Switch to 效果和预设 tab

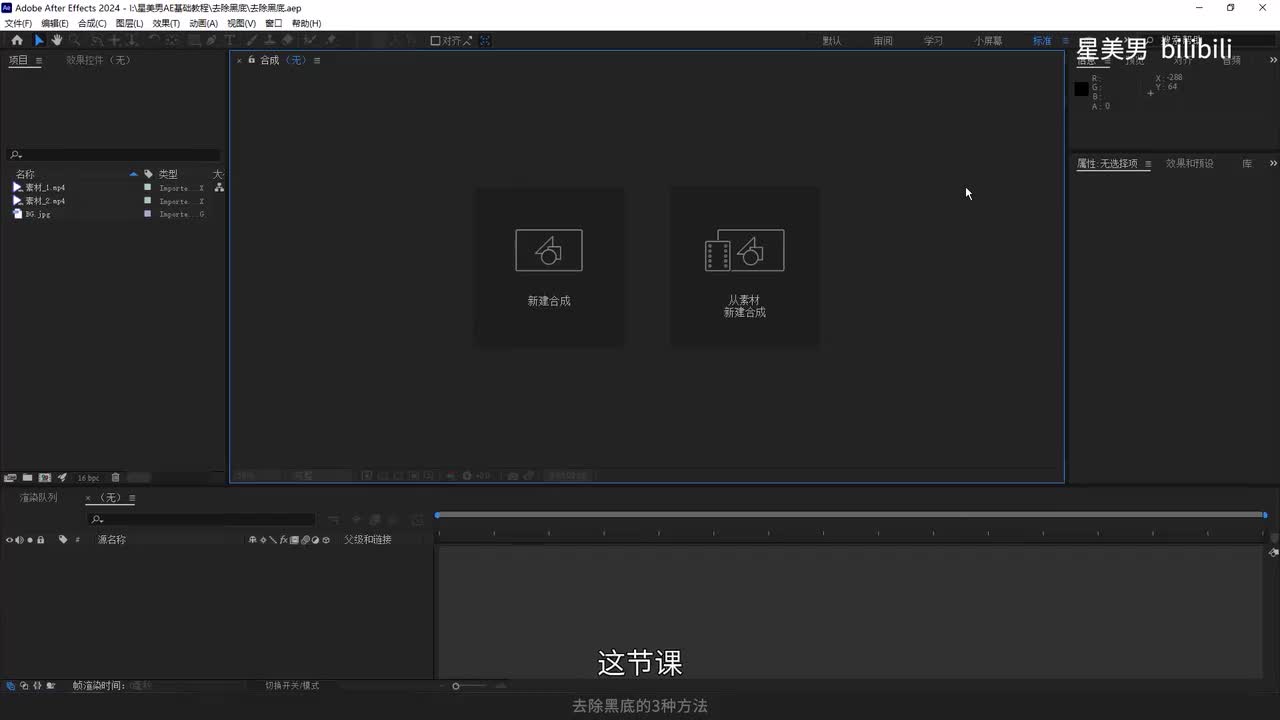(x=1190, y=164)
